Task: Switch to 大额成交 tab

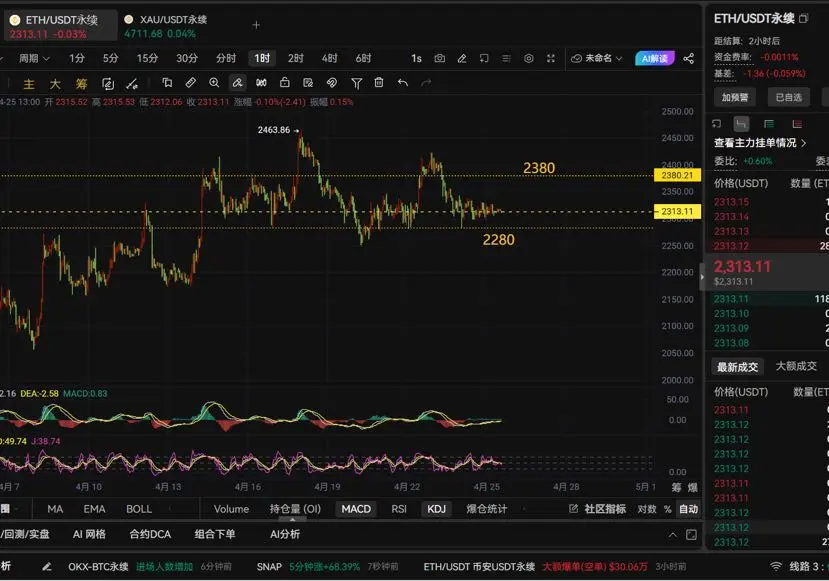Action: pos(796,366)
